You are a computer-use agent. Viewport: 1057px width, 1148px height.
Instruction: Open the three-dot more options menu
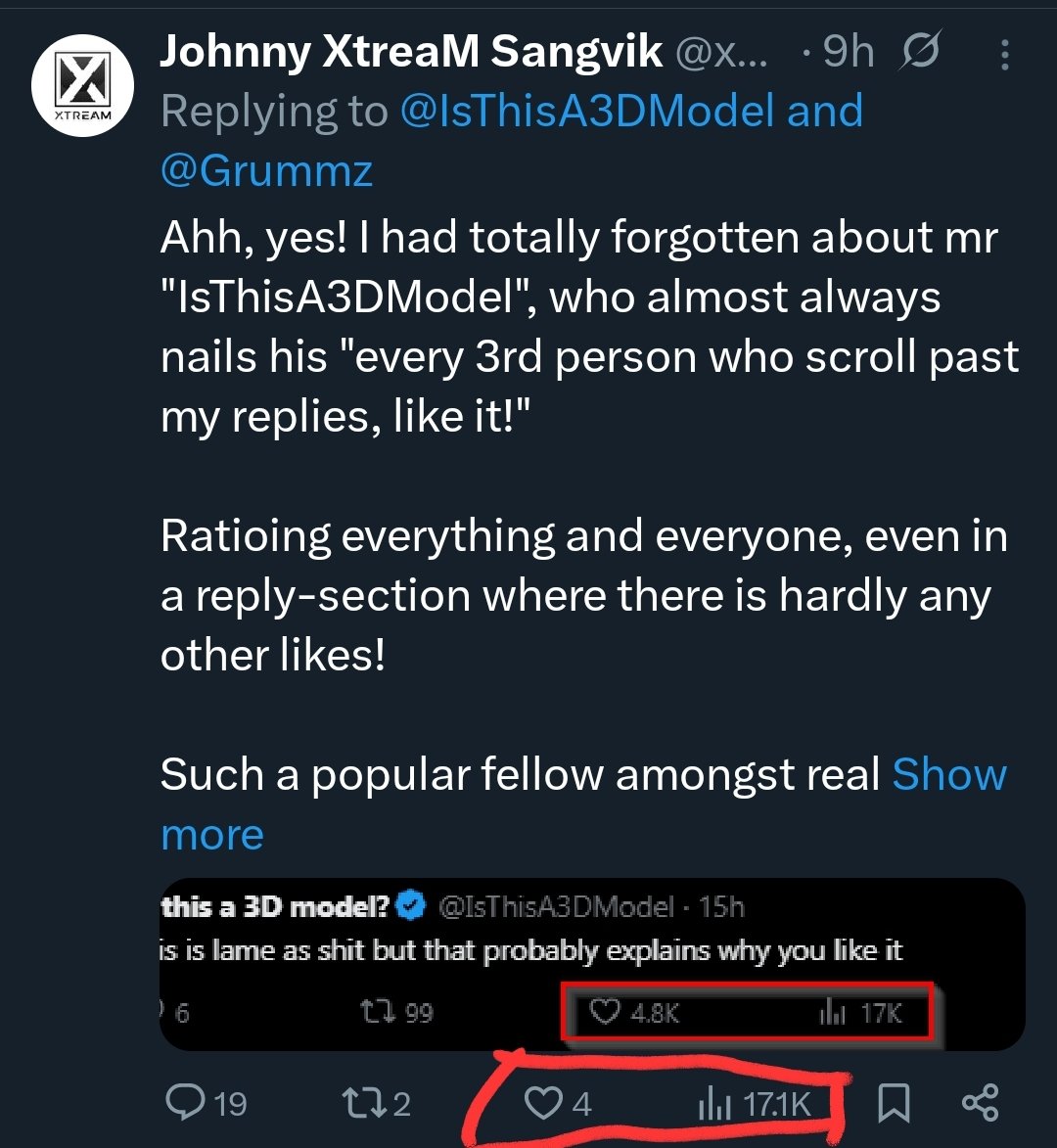(x=1005, y=55)
